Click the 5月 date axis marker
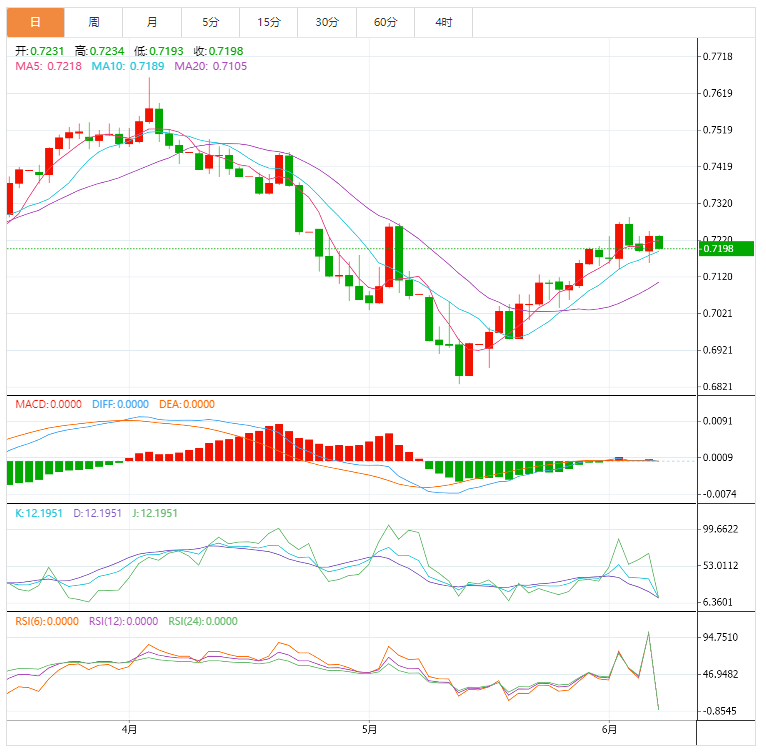The height and width of the screenshot is (754, 766). pyautogui.click(x=369, y=730)
